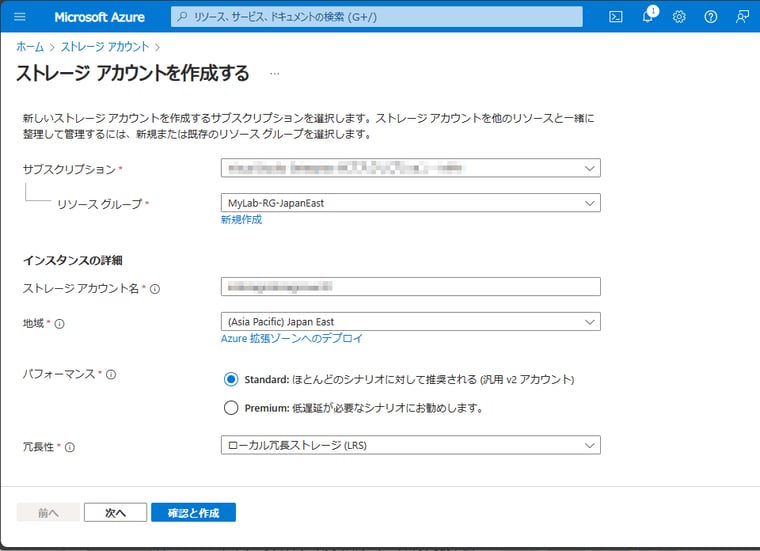Select the Premium performance option
This screenshot has width=760, height=551.
point(231,408)
